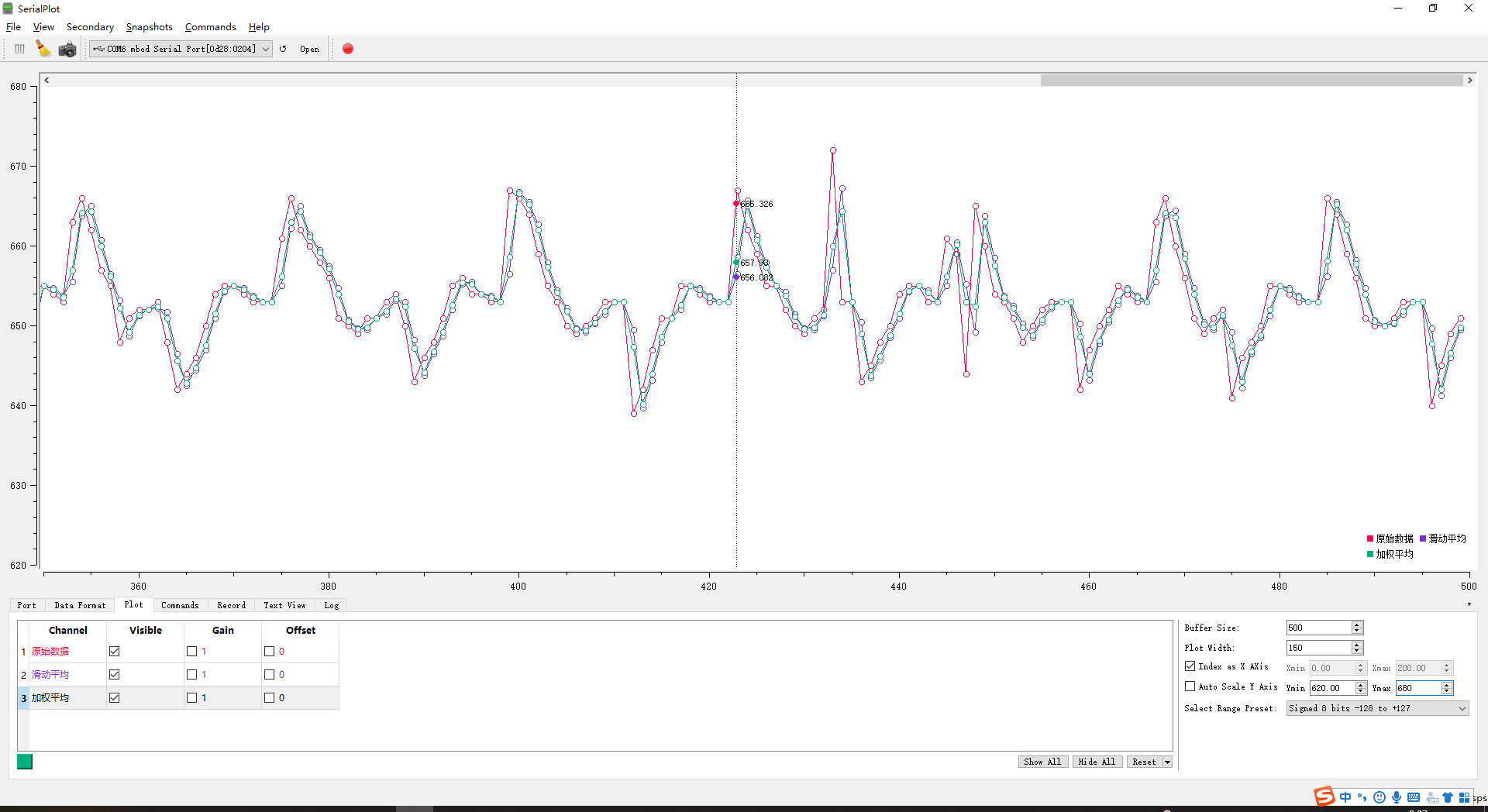Click the Sogou S logo icon
The image size is (1488, 812).
1324,797
